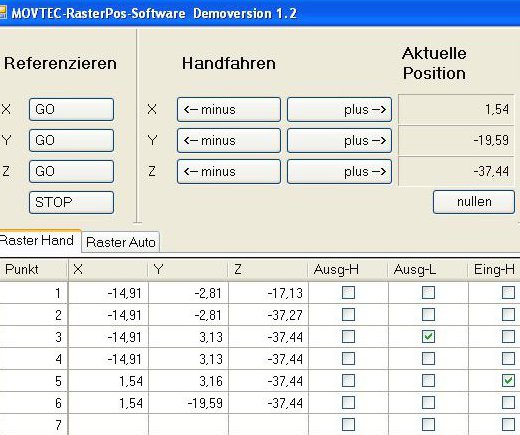Image resolution: width=520 pixels, height=435 pixels.
Task: Select point 6 Z cell -37,44
Action: click(x=268, y=403)
